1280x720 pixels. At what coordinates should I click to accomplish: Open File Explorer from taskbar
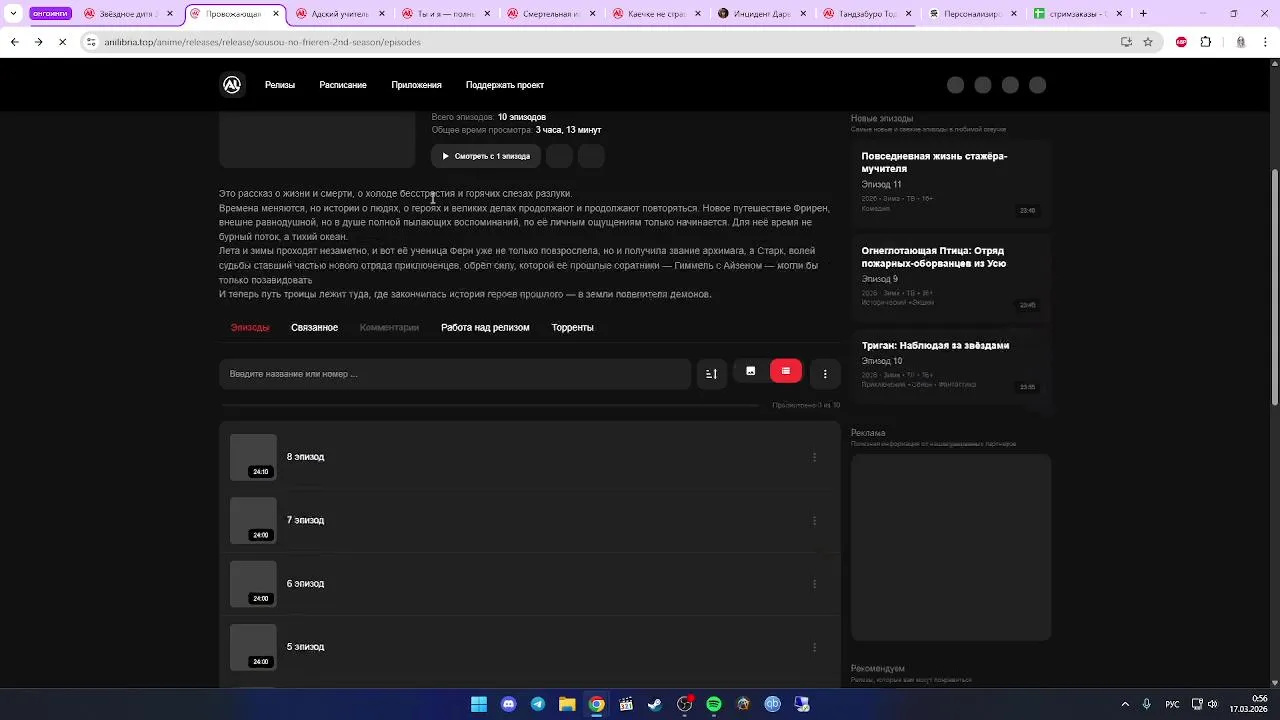567,704
